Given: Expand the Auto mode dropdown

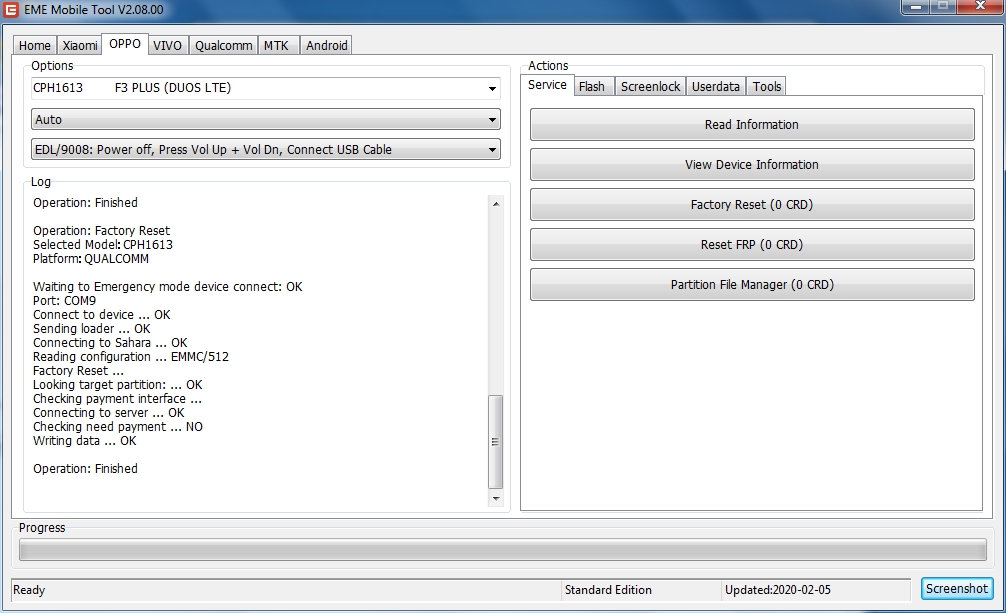Looking at the screenshot, I should tap(266, 119).
